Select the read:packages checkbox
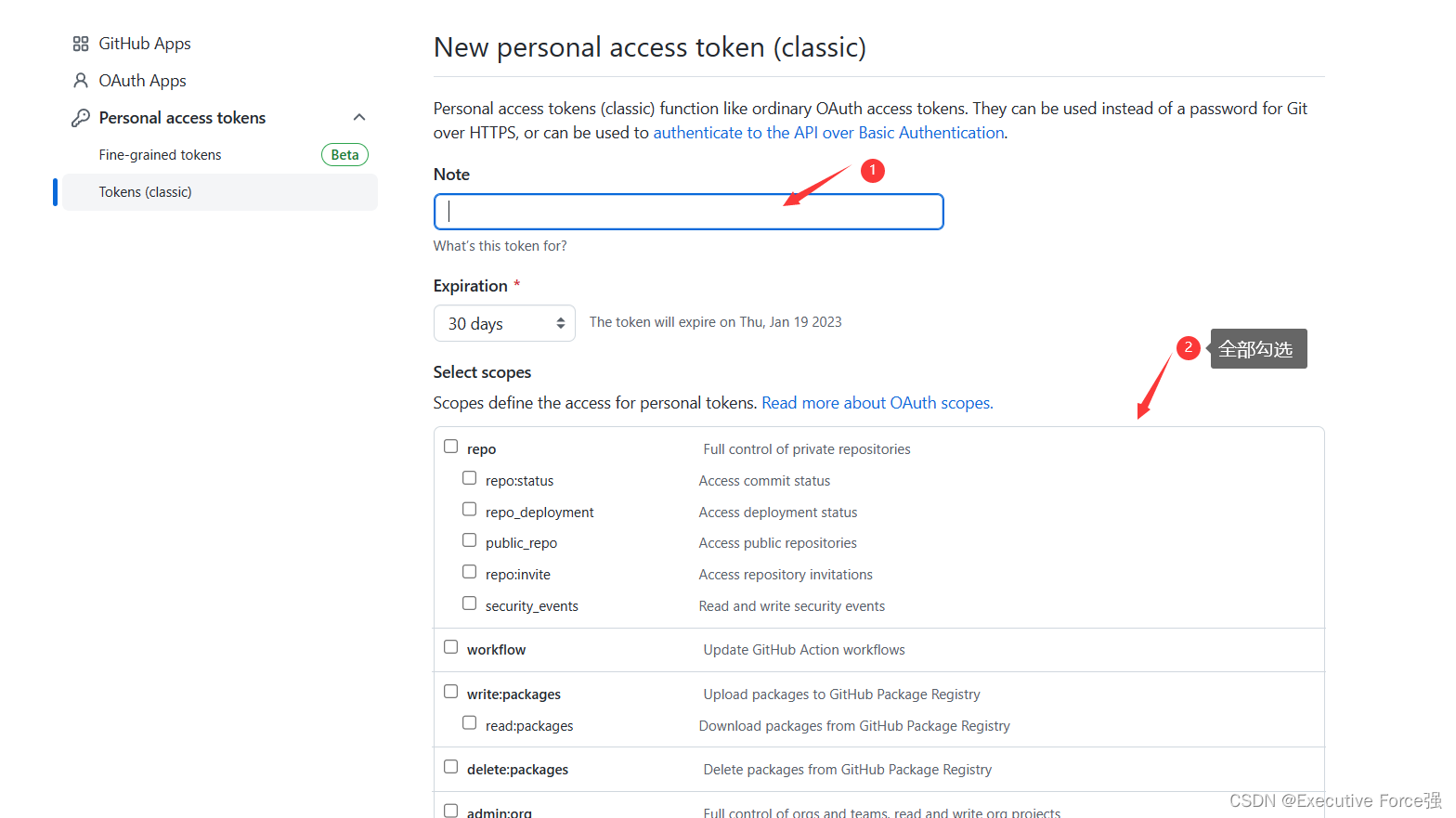The width and height of the screenshot is (1456, 818). click(470, 723)
